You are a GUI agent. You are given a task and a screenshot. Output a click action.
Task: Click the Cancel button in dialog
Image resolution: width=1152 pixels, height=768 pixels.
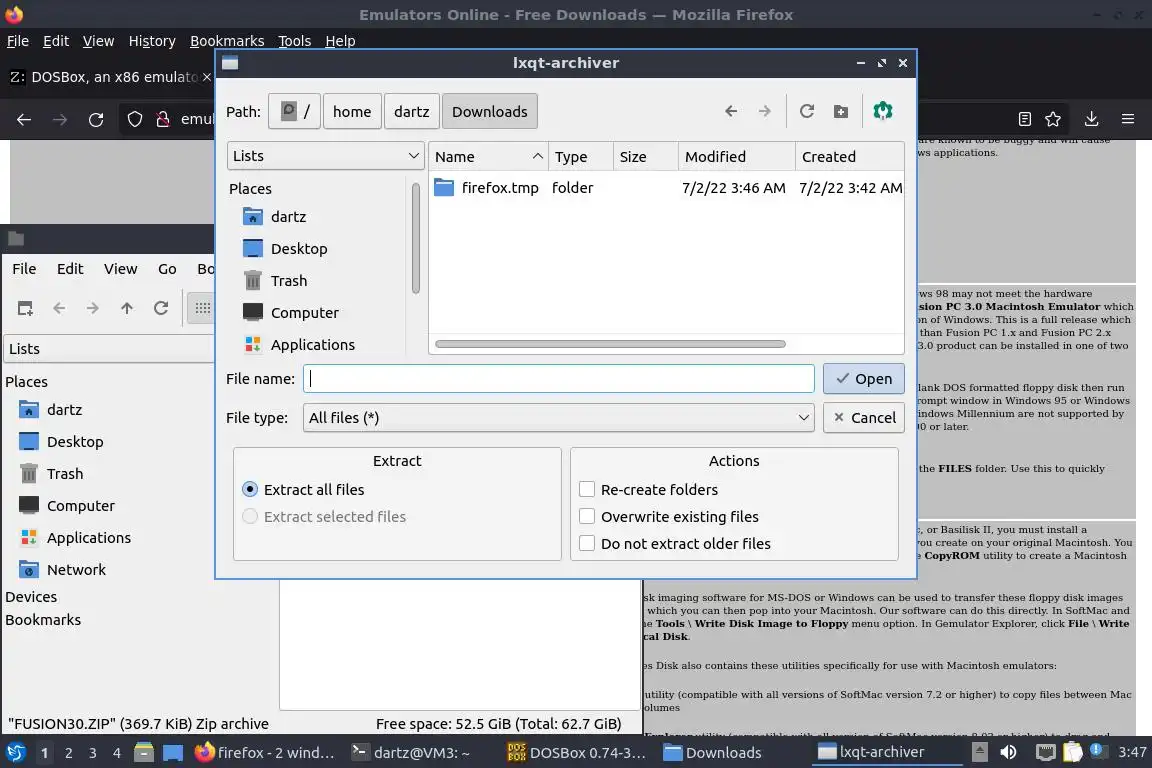863,417
